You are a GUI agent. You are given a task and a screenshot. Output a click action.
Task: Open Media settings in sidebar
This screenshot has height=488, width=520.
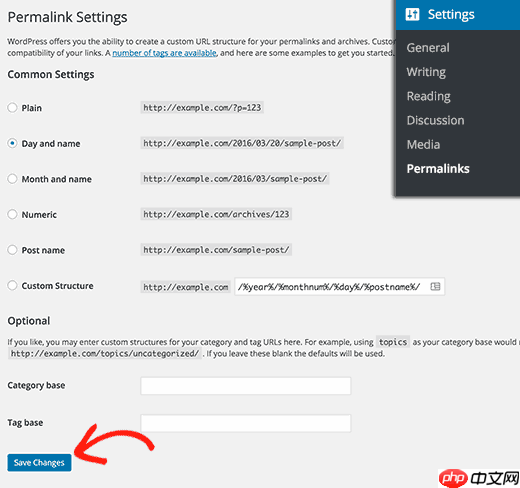[x=423, y=145]
